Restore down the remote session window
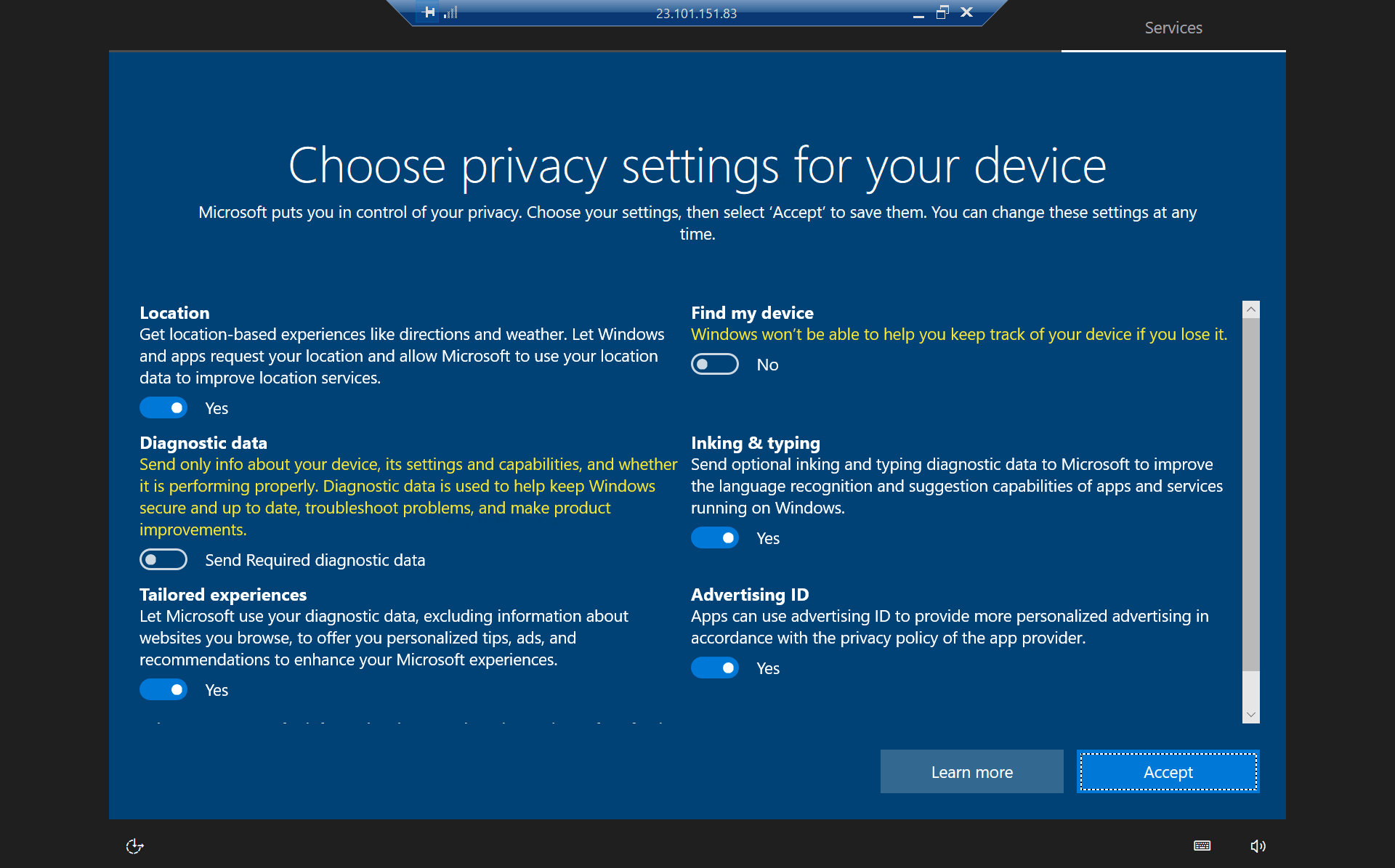1395x868 pixels. (942, 12)
